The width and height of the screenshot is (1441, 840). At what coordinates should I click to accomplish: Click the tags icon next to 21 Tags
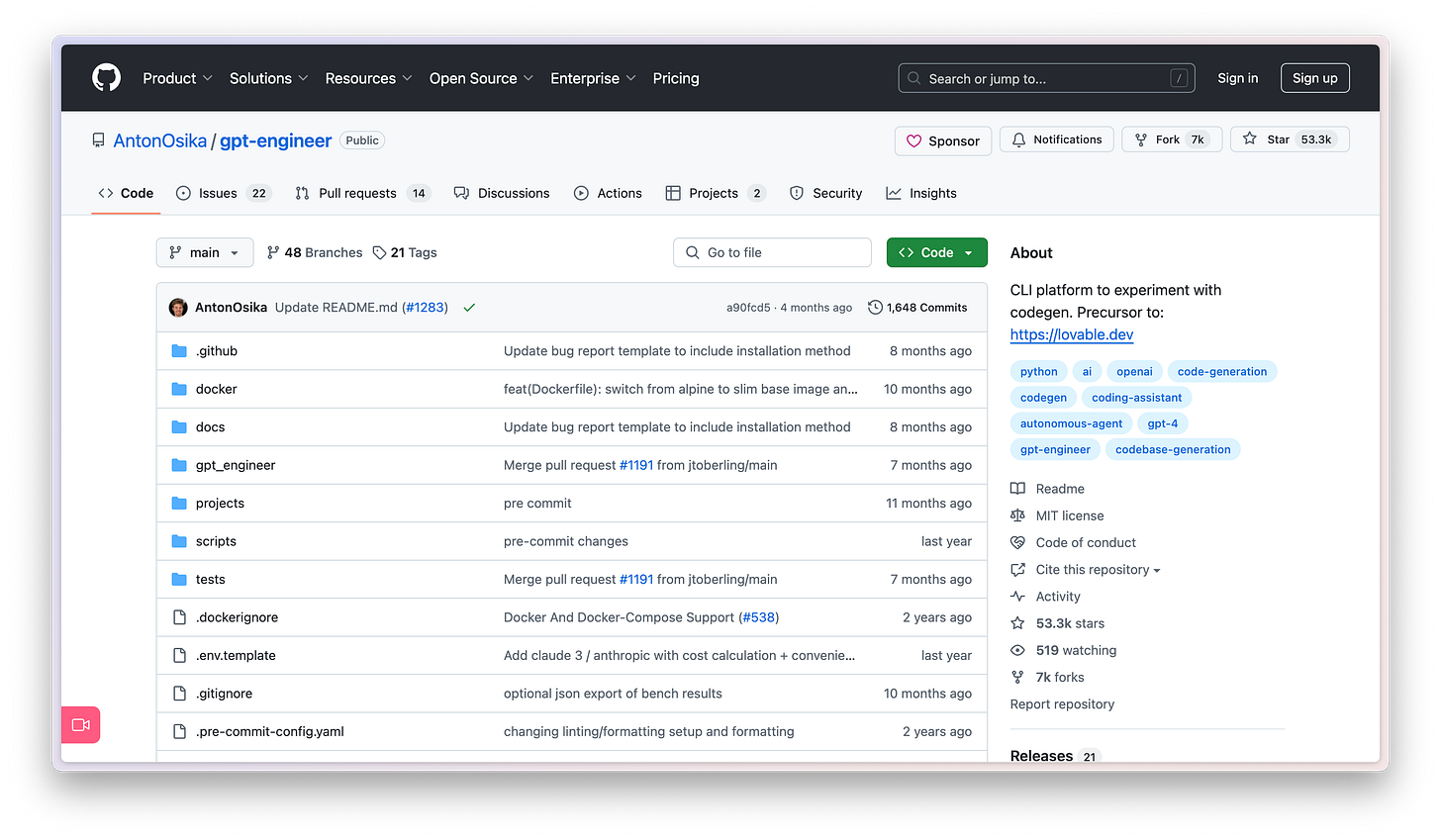click(379, 253)
